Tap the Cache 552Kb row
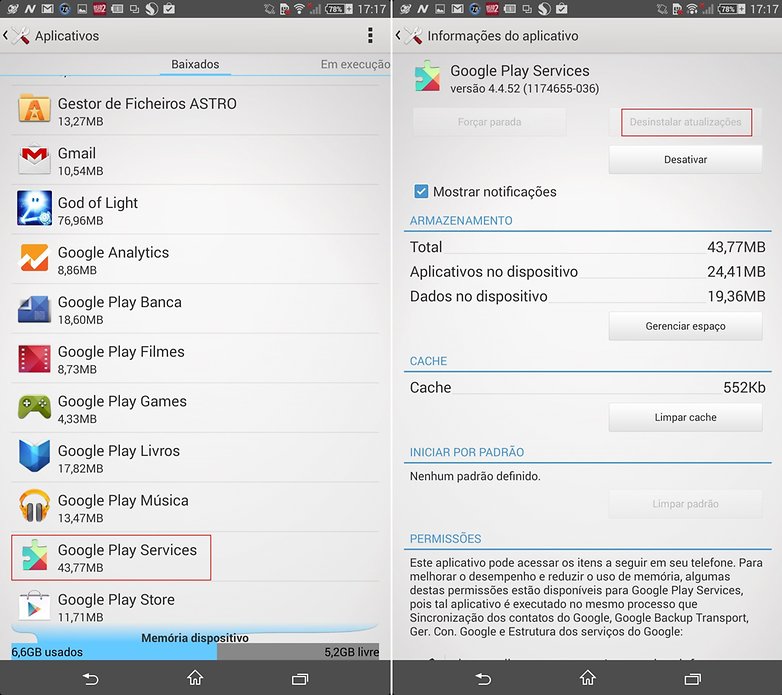The image size is (782, 695). coord(587,387)
